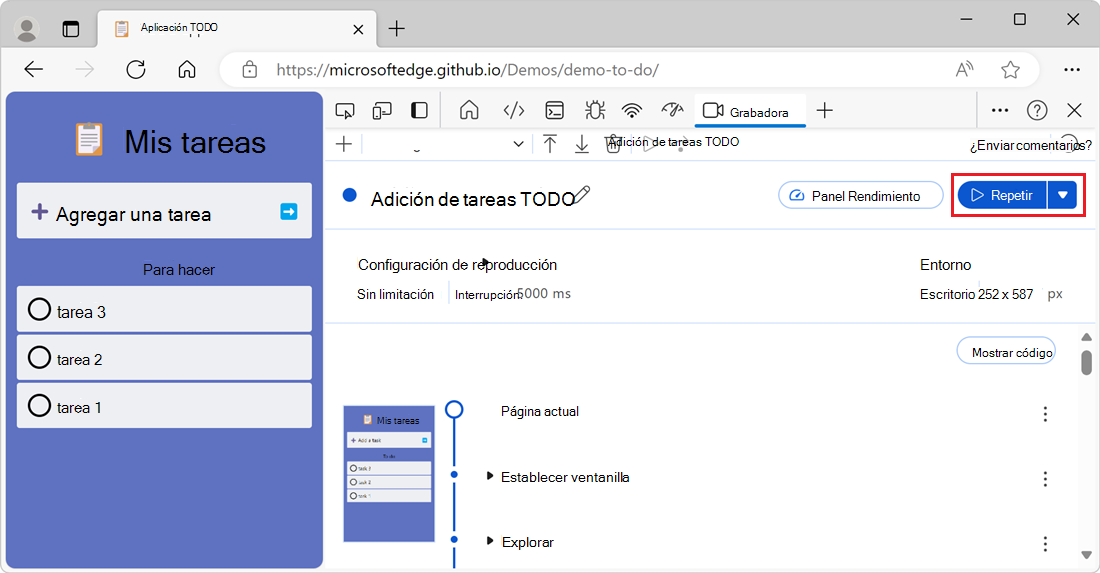Screen dimensions: 1100x573
Task: Create a new recording with plus icon
Action: pyautogui.click(x=344, y=144)
